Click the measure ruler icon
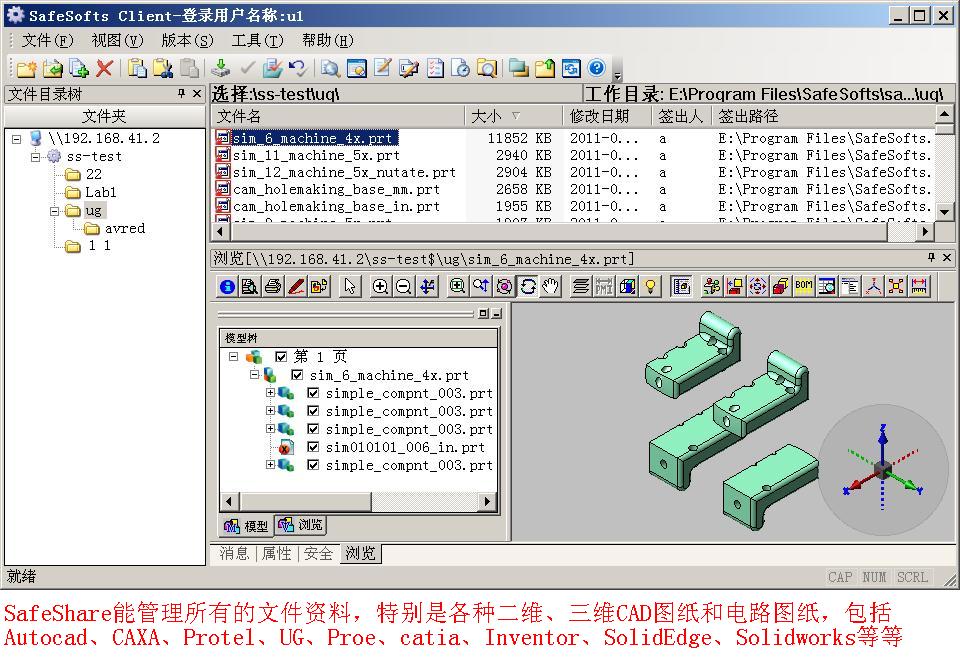 919,286
